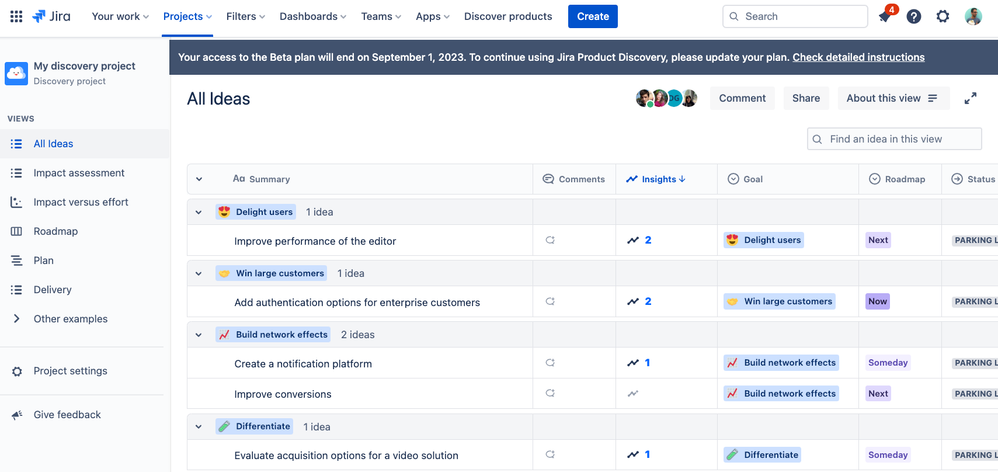The height and width of the screenshot is (472, 998).
Task: Open the help question mark icon
Action: [914, 17]
